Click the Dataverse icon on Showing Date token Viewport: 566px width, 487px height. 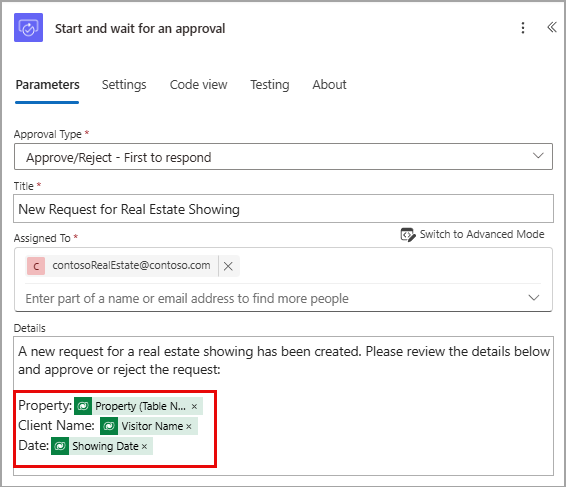(60, 446)
